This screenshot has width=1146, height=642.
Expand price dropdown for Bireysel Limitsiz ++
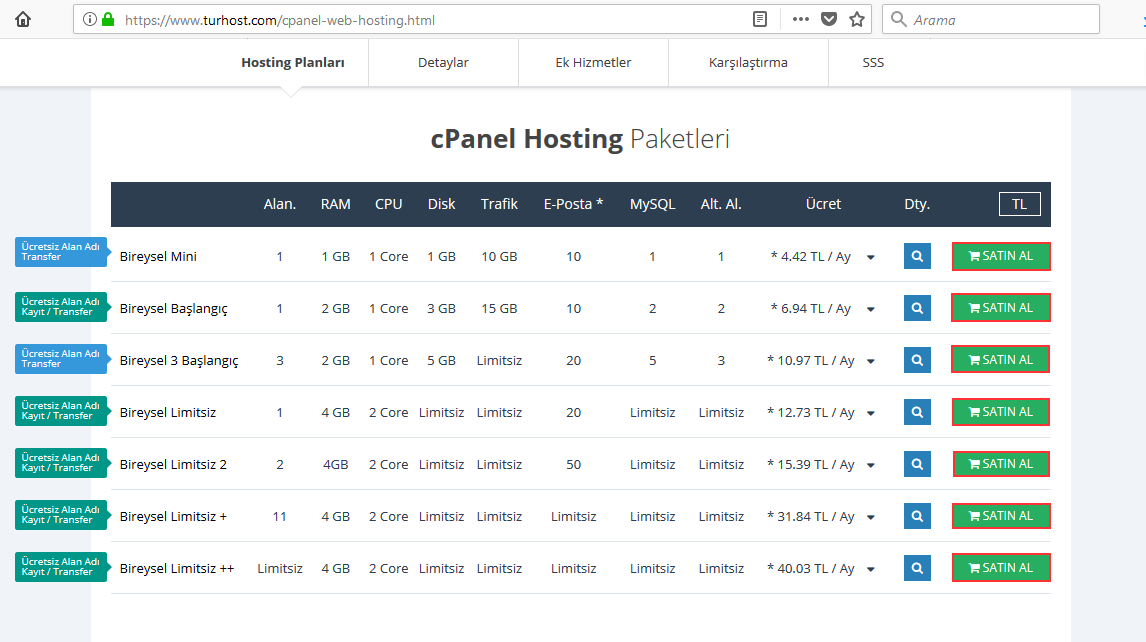(870, 569)
